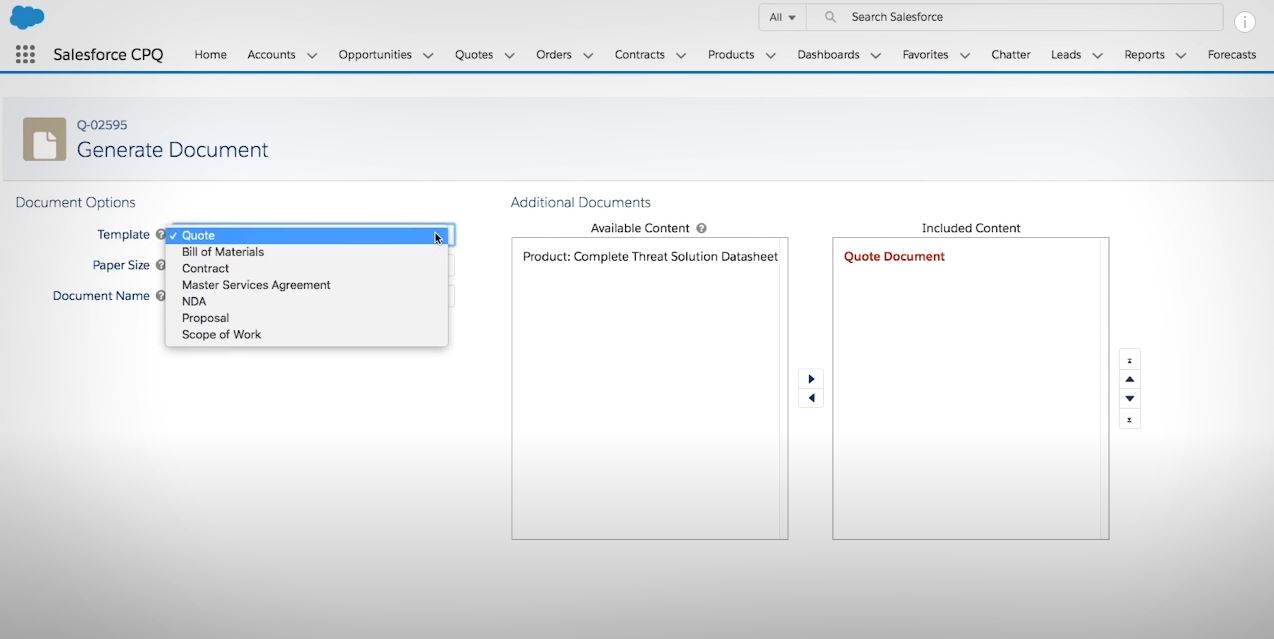Viewport: 1274px width, 639px height.
Task: Choose the Proposal template option
Action: (306, 318)
